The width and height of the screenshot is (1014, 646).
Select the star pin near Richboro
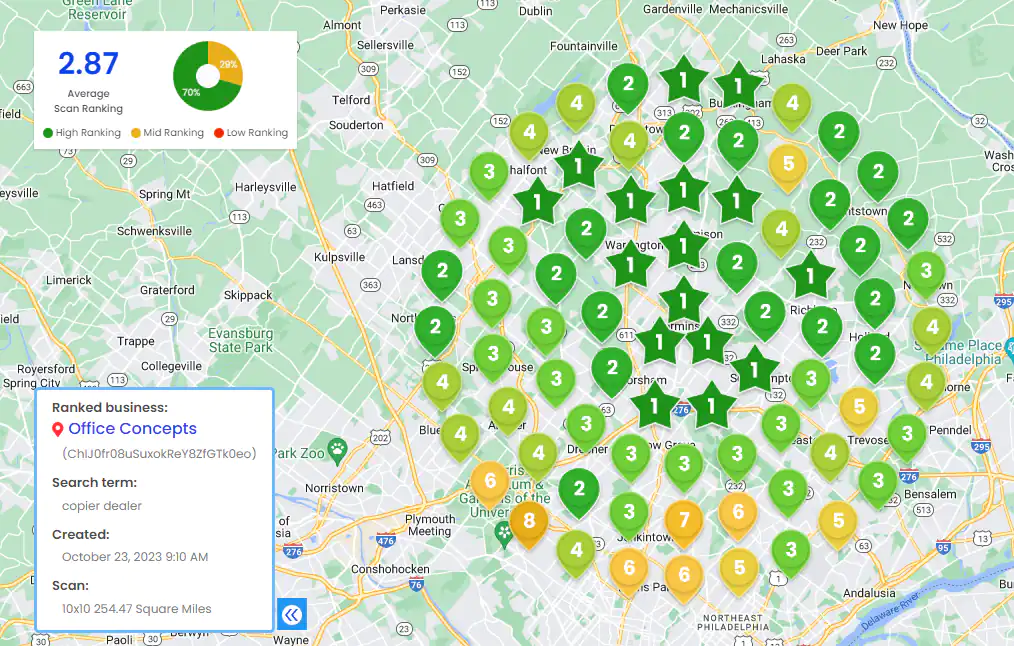point(810,274)
